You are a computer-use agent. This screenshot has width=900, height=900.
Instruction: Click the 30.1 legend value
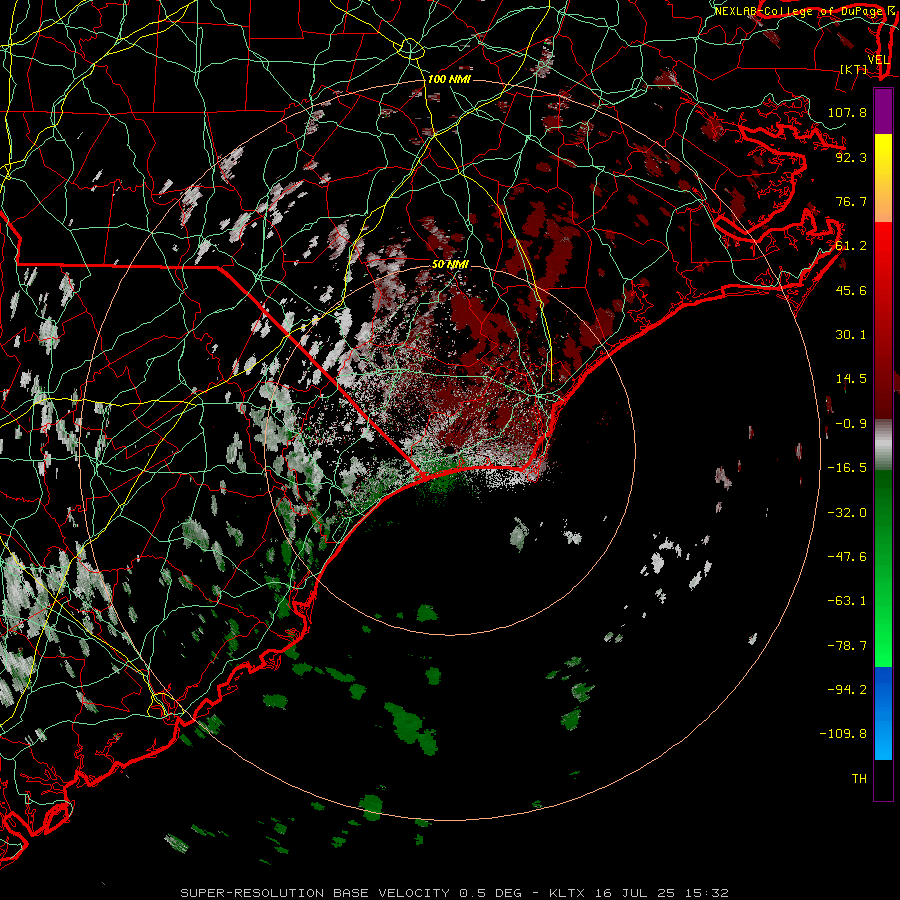(851, 335)
